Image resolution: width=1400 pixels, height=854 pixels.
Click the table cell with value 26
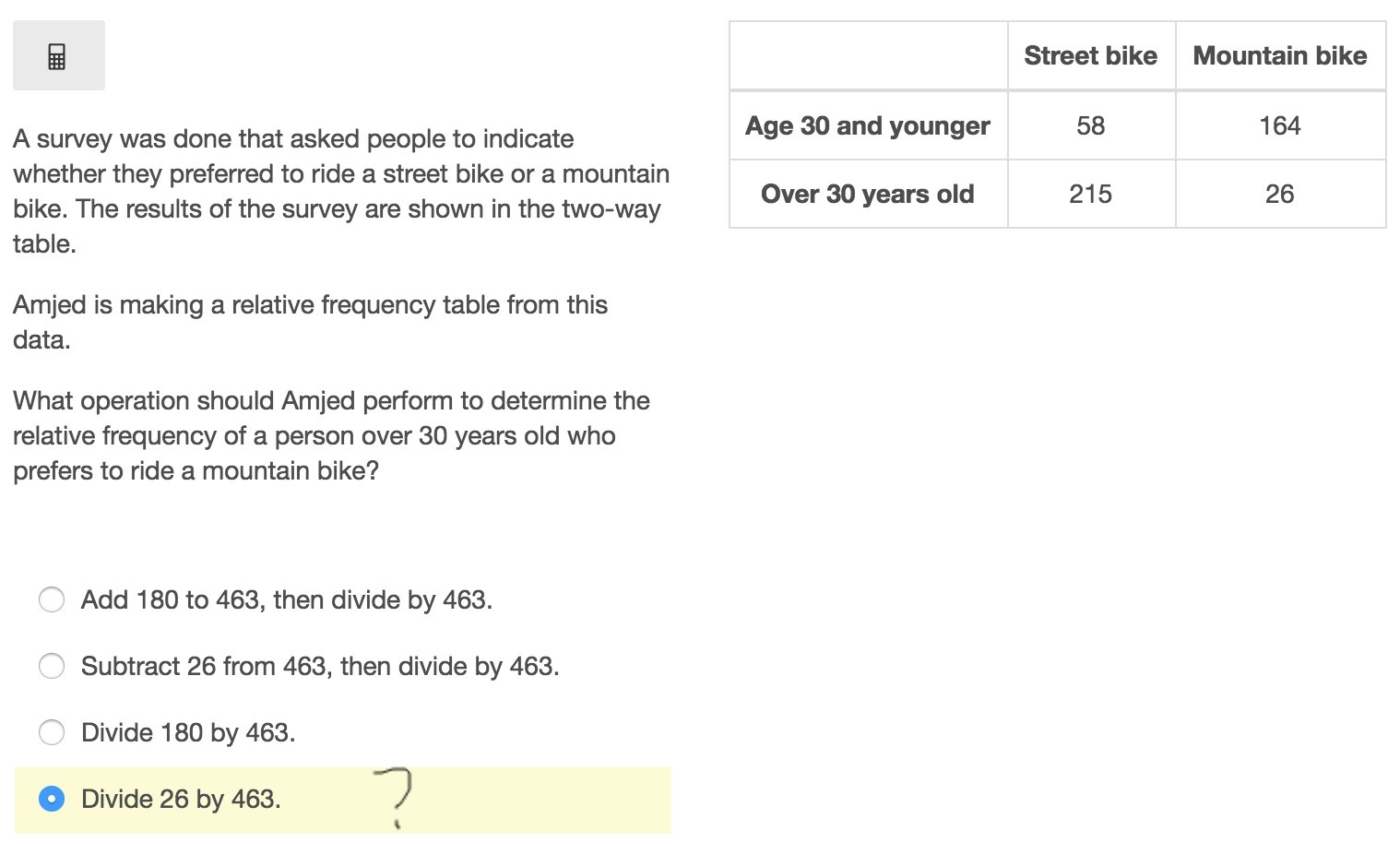[x=1280, y=194]
